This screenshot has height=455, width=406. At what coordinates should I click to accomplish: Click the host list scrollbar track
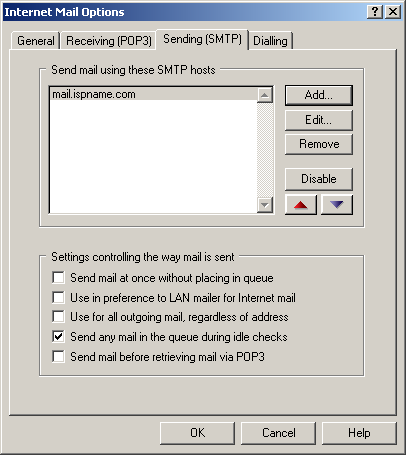click(265, 150)
